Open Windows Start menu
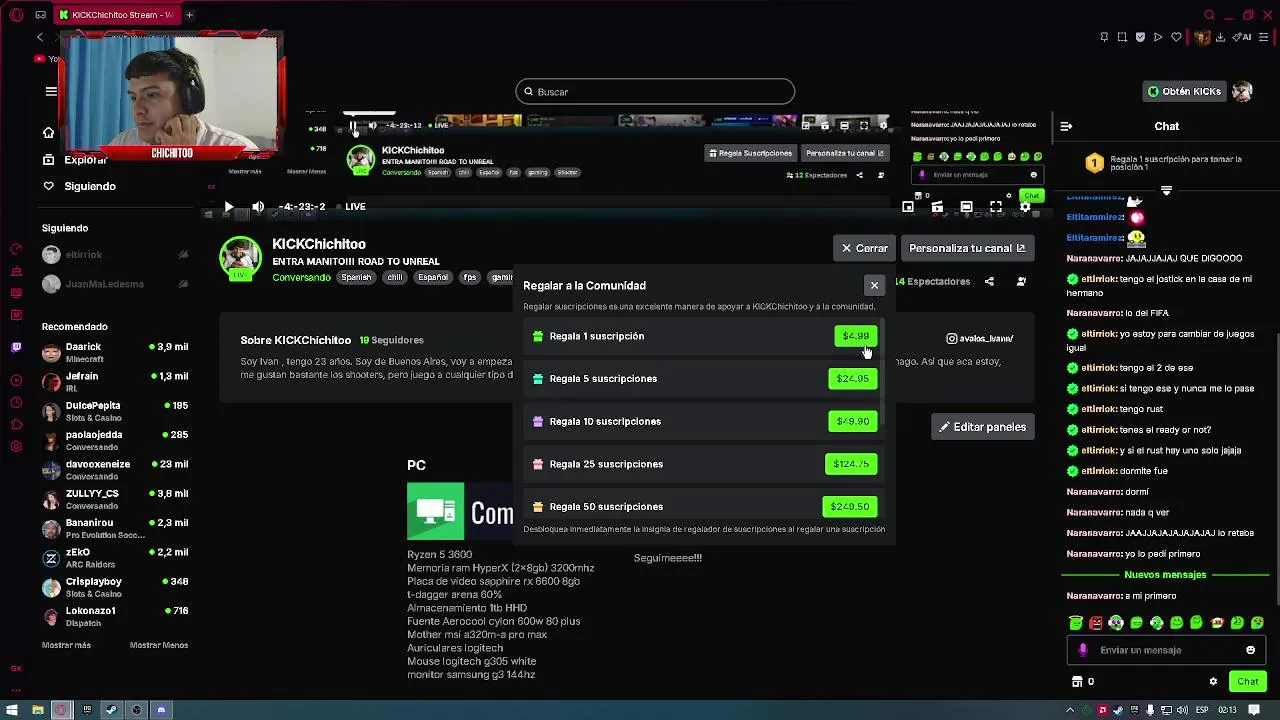The image size is (1280, 720). 12,710
